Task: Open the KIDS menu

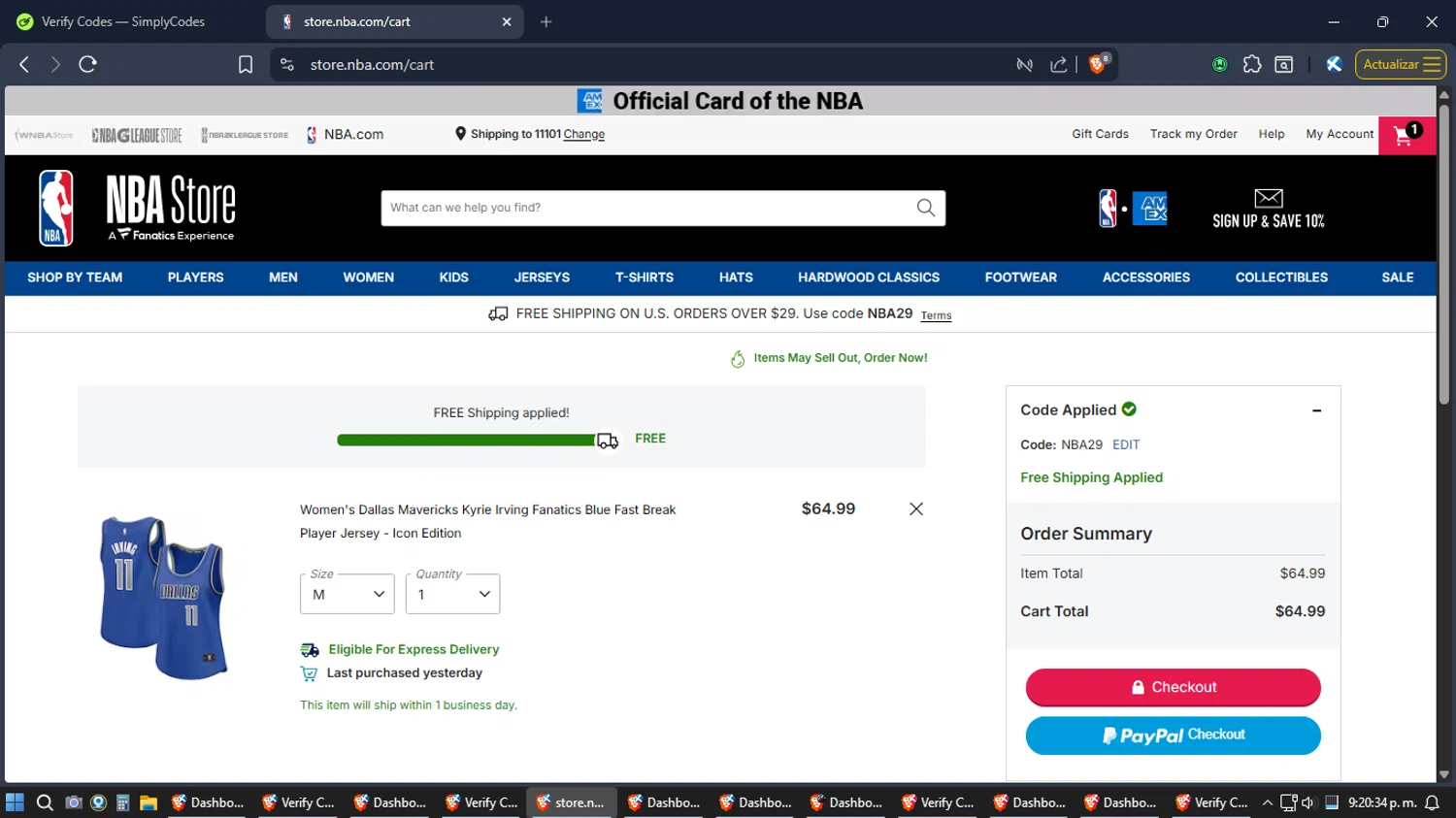Action: (453, 278)
